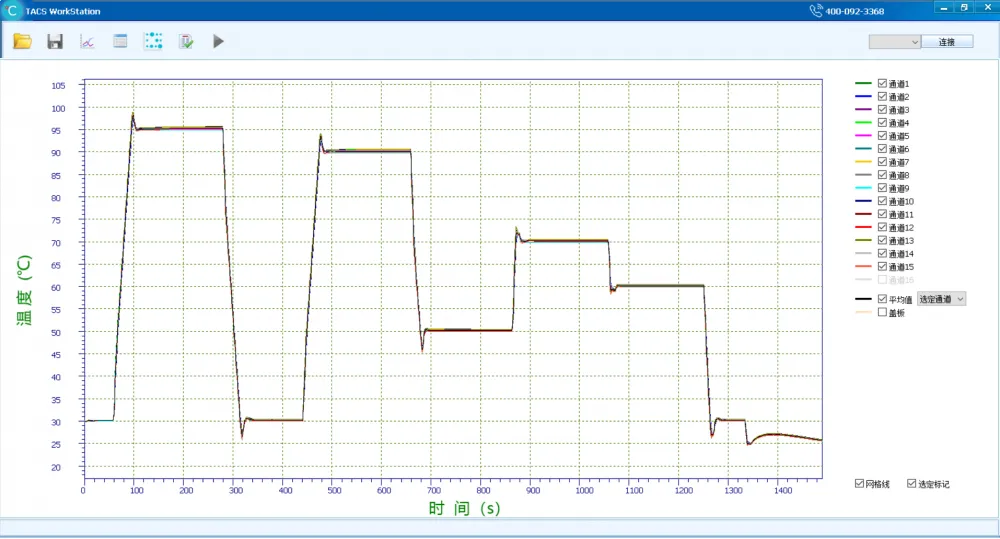
Task: Uncheck the 通道15 checkbox
Action: coord(882,267)
